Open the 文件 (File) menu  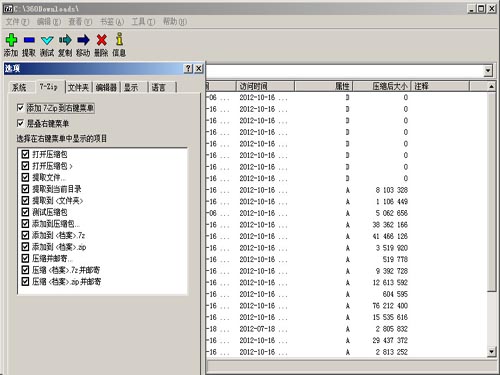coord(17,22)
